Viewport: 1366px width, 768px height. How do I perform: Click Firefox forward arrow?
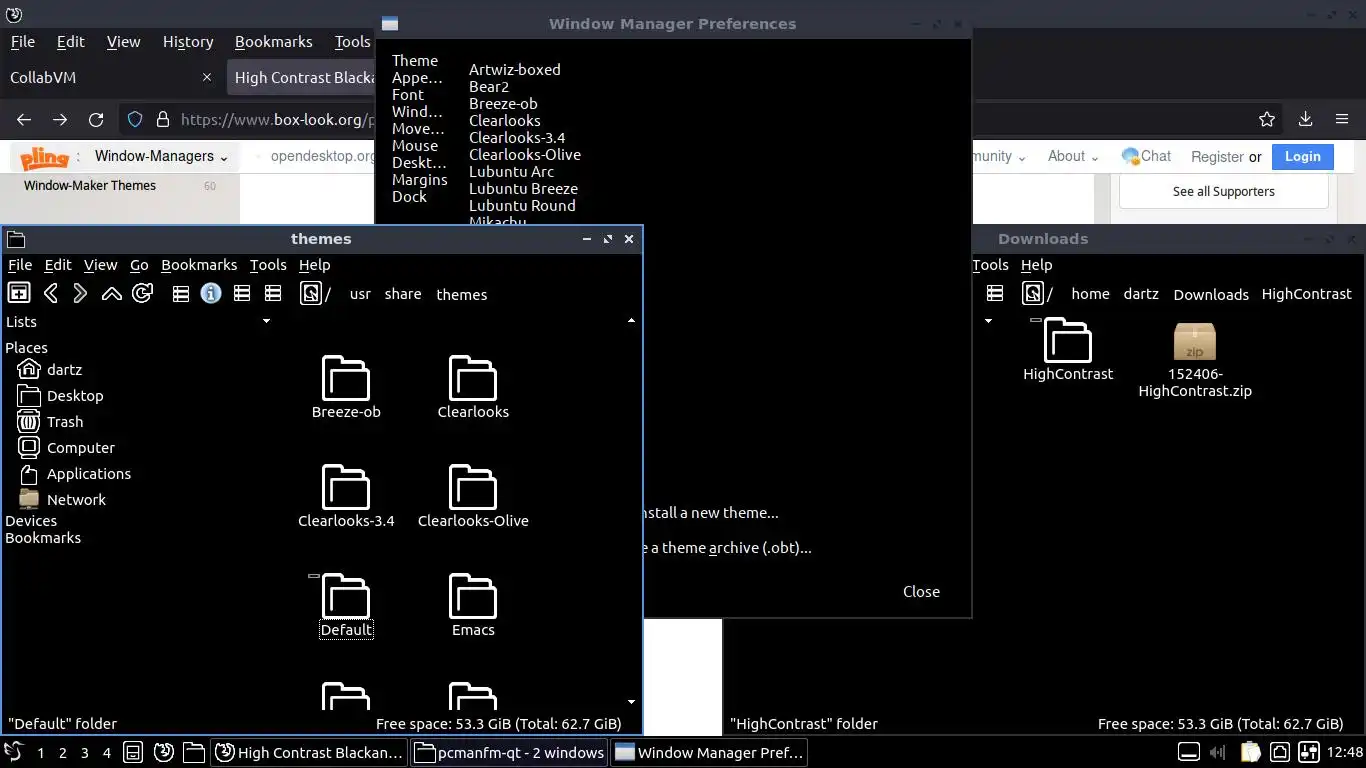tap(60, 119)
